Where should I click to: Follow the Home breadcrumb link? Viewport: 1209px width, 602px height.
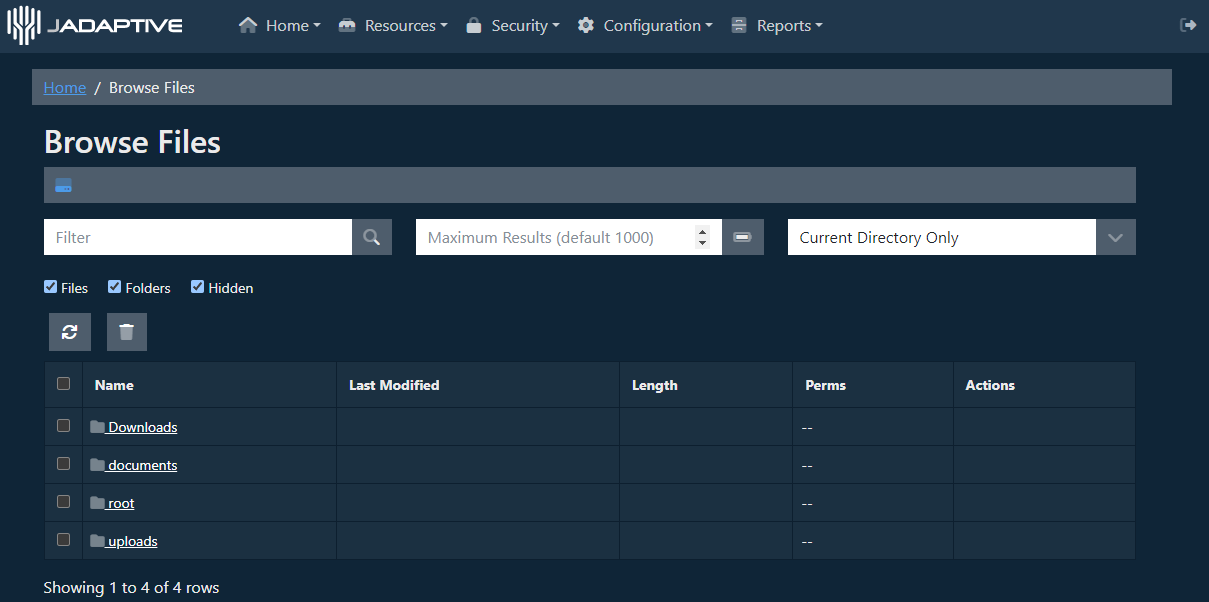[x=65, y=88]
